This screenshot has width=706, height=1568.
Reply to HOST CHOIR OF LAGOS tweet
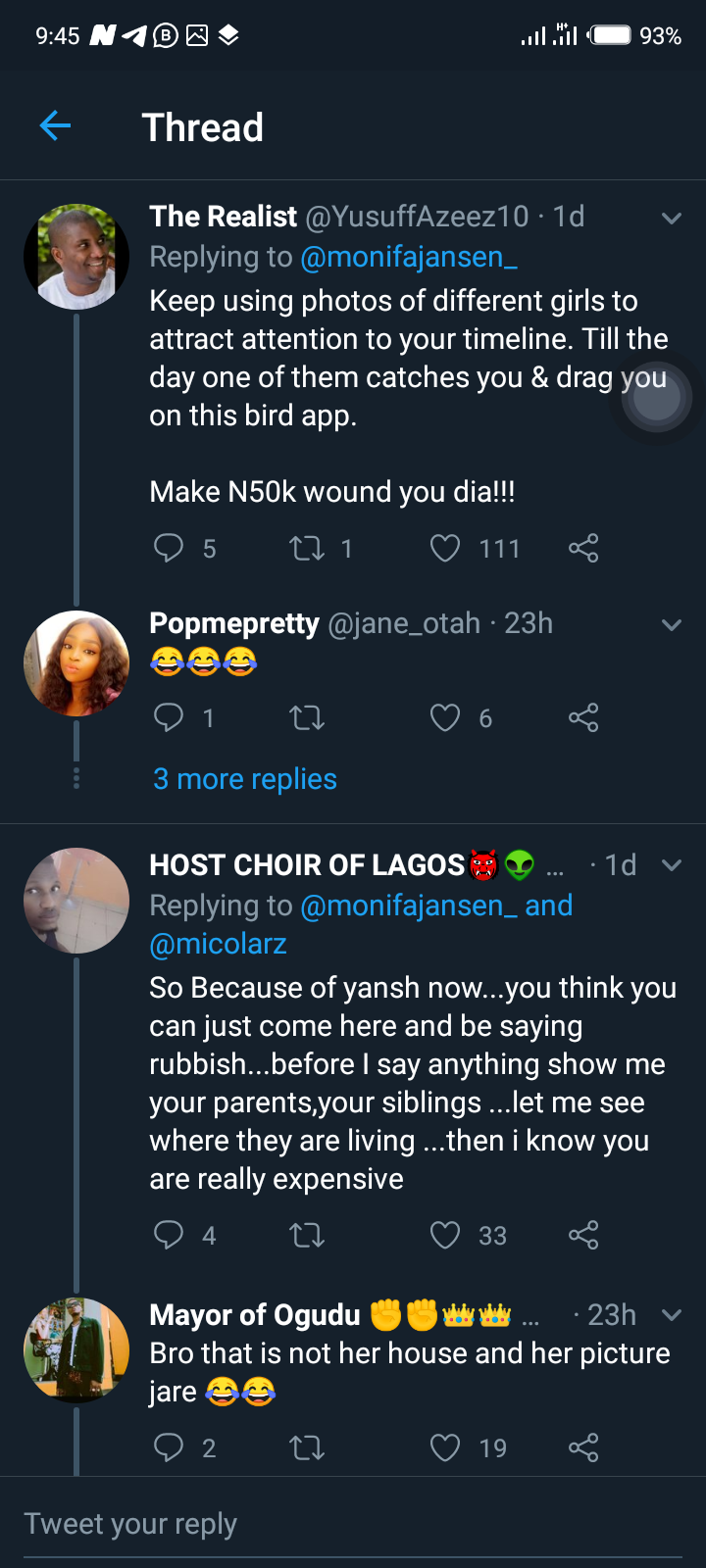click(169, 1235)
